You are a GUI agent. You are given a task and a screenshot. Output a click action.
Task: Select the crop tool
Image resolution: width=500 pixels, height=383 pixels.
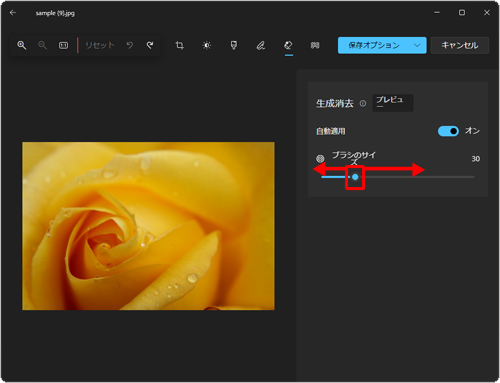point(180,45)
